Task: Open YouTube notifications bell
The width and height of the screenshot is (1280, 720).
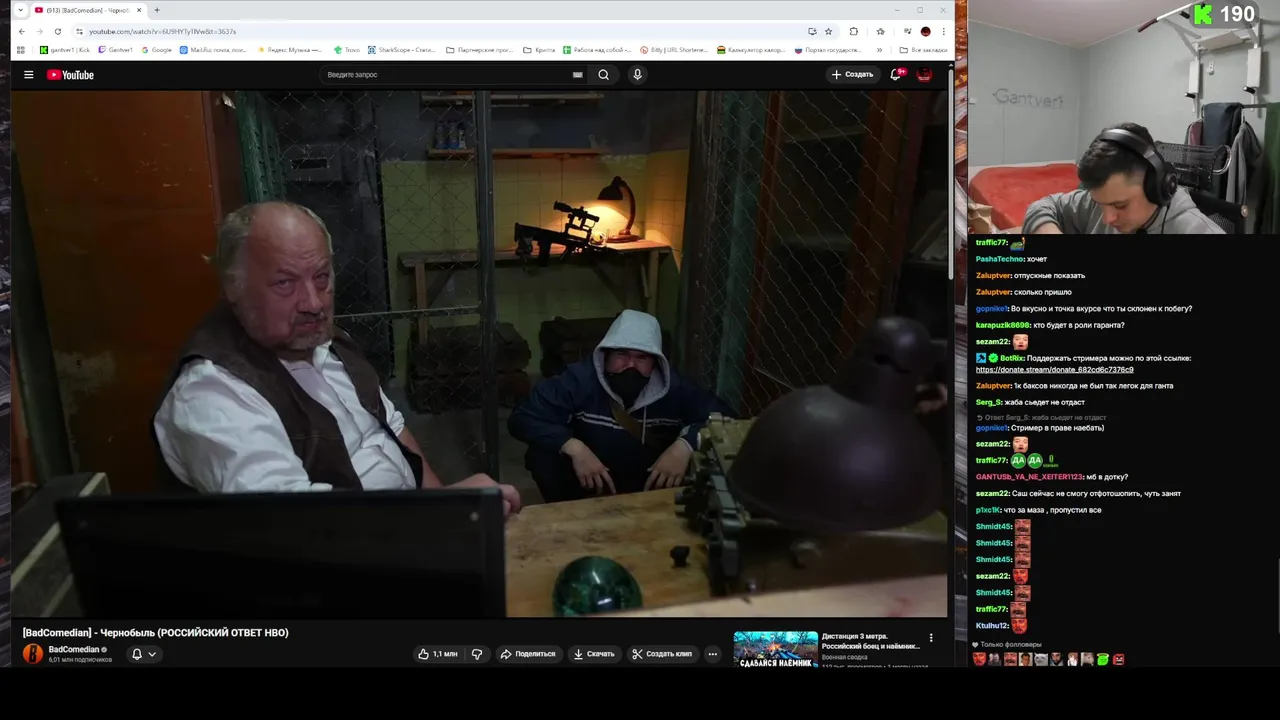Action: [896, 74]
